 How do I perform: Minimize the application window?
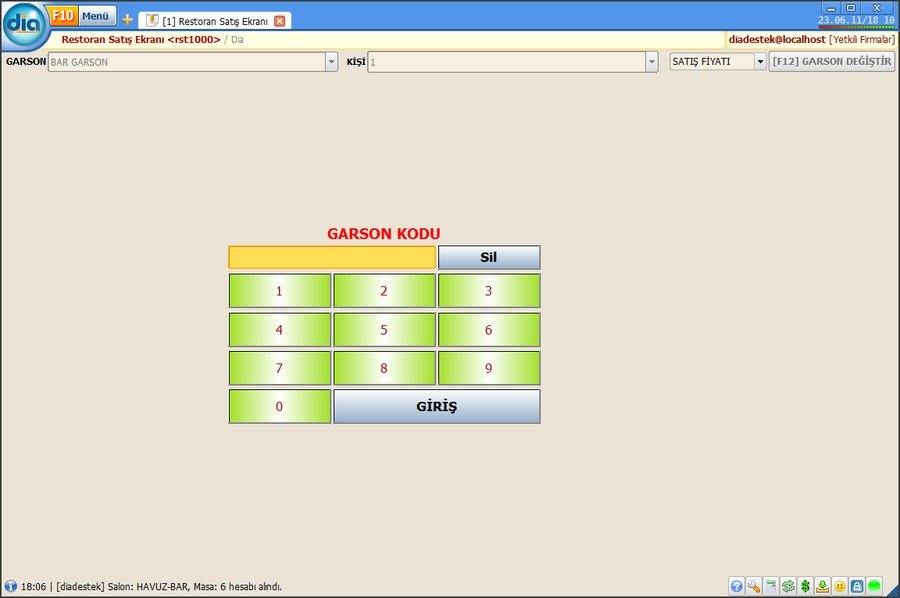(831, 8)
